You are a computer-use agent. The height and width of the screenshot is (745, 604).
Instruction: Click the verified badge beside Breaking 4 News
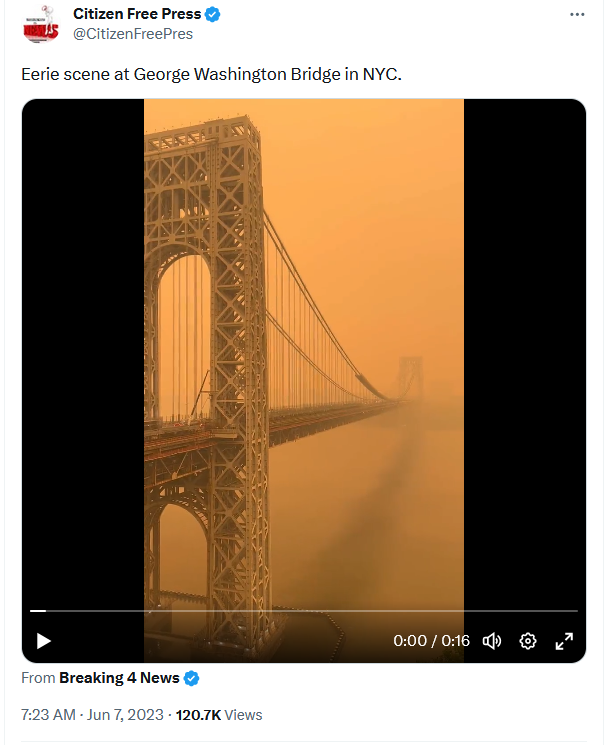point(192,678)
